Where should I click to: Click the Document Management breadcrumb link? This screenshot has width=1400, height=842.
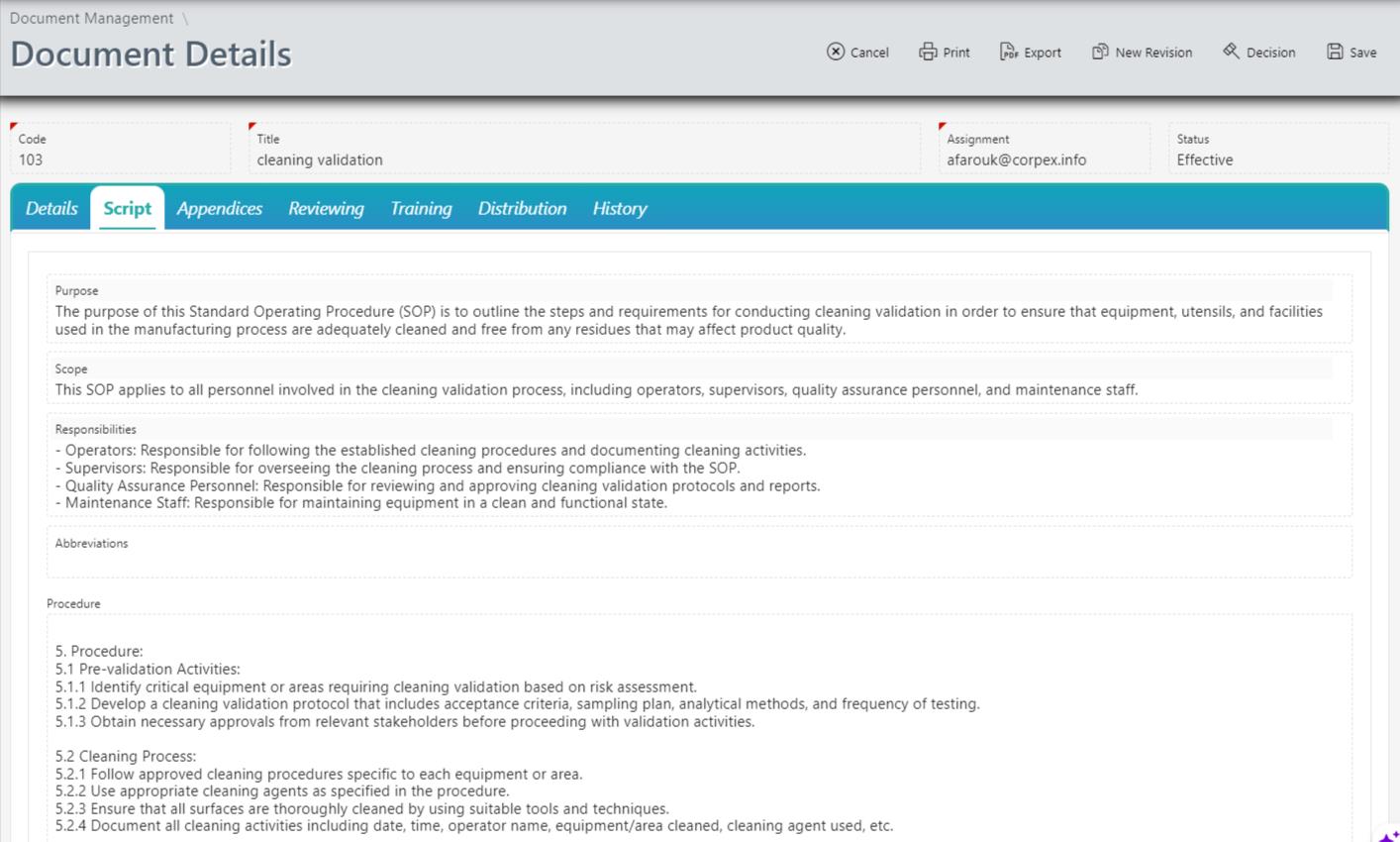[91, 18]
